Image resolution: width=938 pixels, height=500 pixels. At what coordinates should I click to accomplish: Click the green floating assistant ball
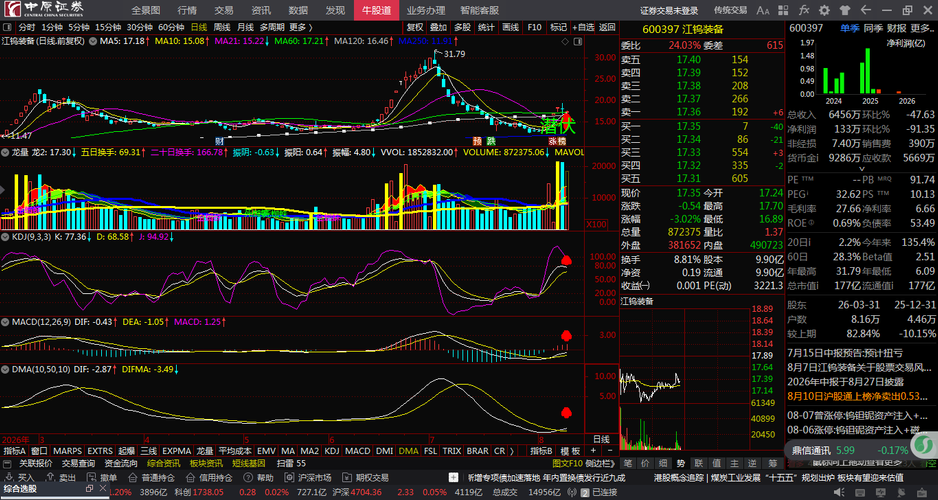tap(925, 446)
